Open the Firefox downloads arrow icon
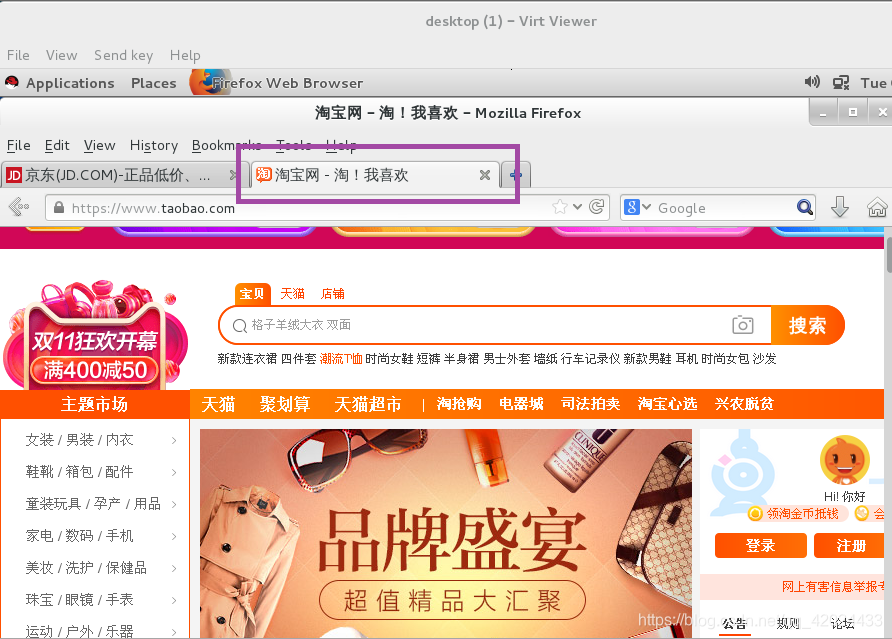Screen dimensions: 892x639 (x=840, y=207)
